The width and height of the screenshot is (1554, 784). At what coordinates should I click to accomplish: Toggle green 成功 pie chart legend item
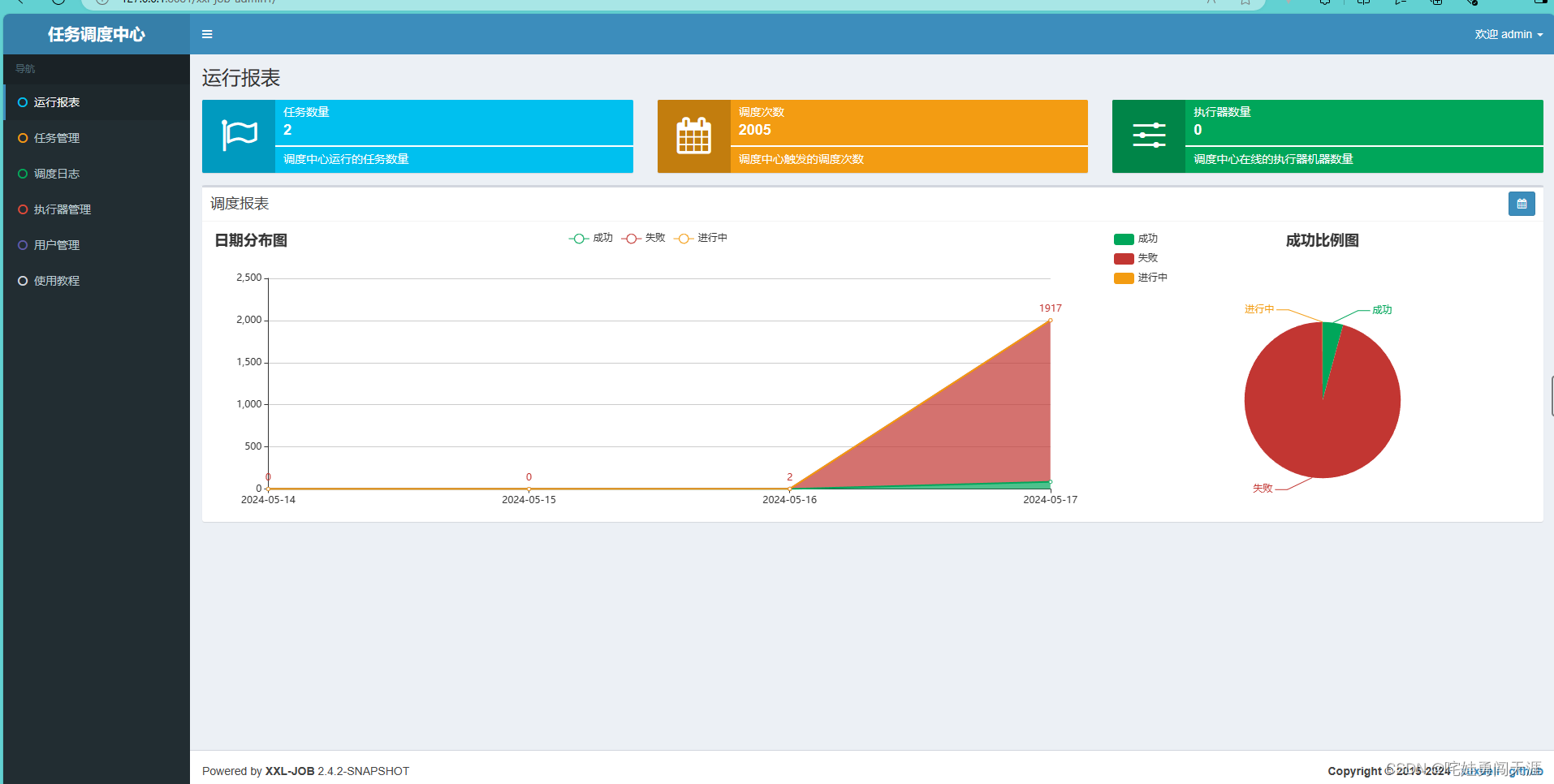coord(1136,239)
